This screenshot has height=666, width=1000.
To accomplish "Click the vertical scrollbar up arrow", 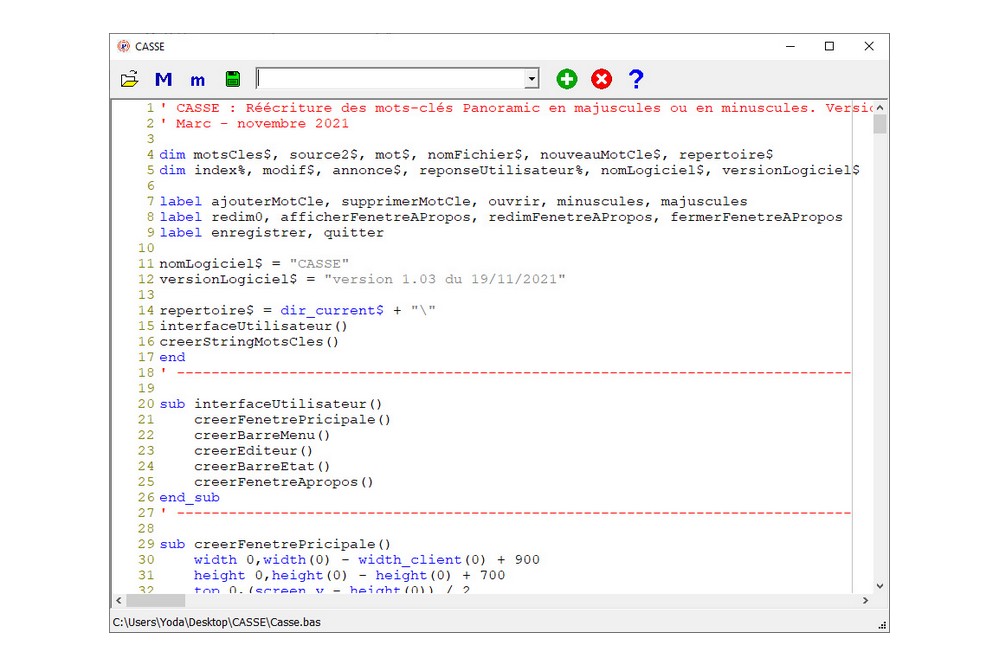I will (x=880, y=108).
